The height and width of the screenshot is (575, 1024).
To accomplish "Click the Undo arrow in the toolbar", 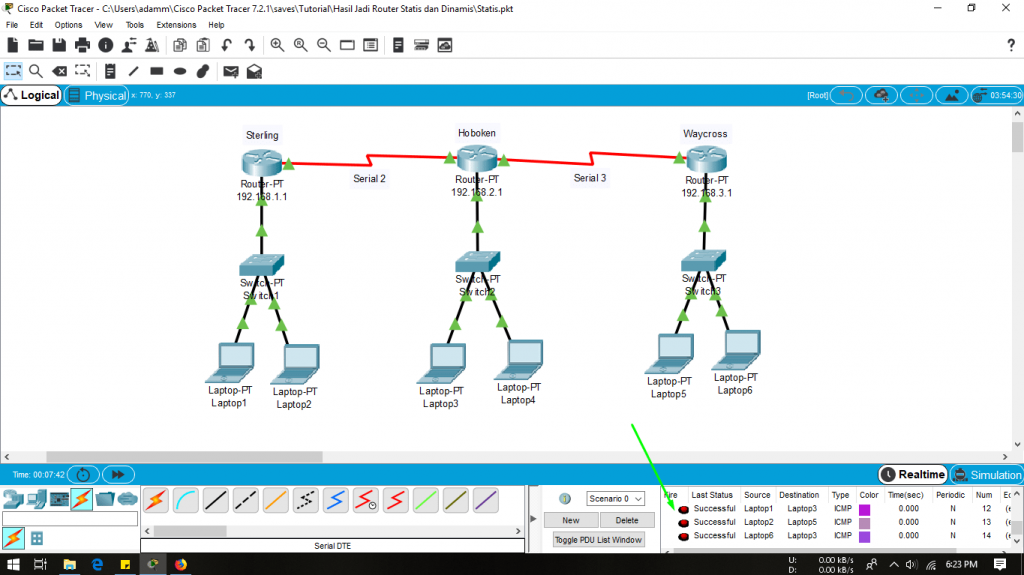I will point(226,45).
